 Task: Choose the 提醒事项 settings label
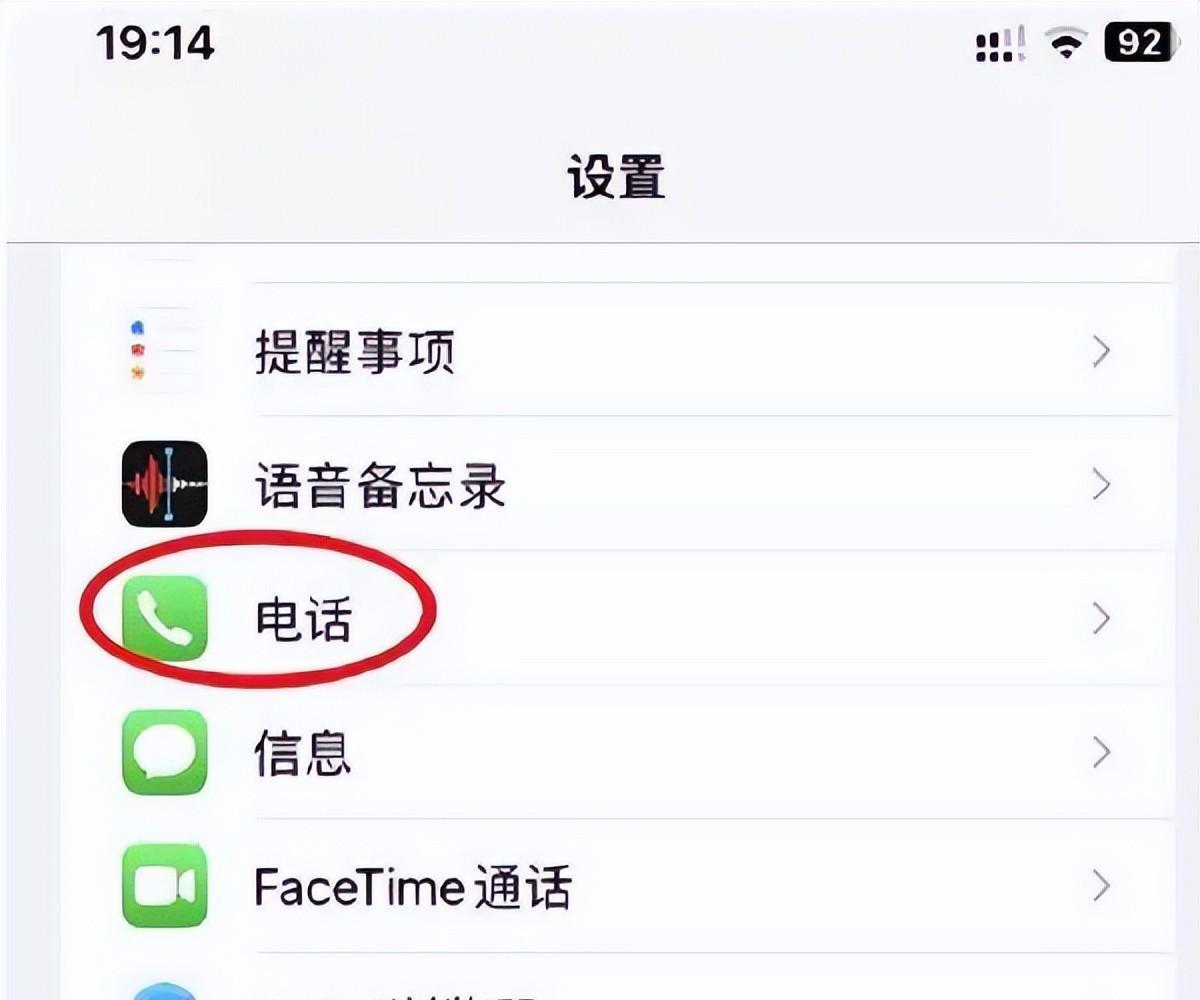355,351
